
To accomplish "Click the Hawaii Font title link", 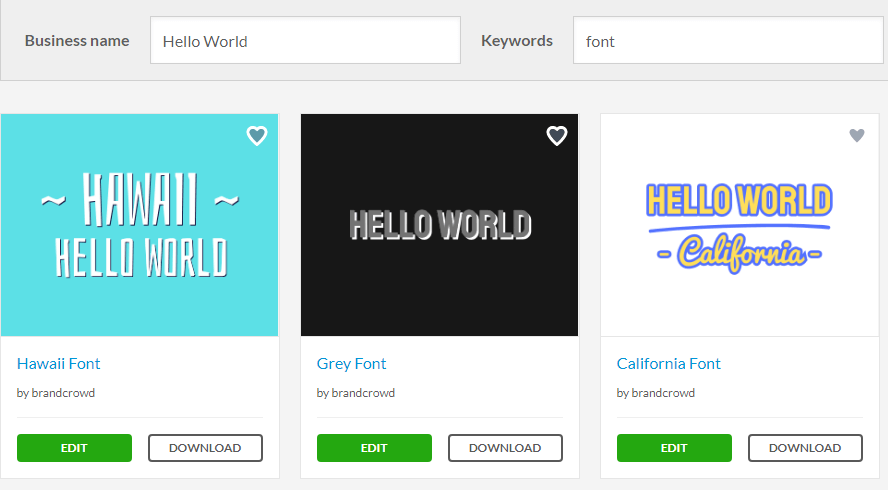I will tap(59, 364).
